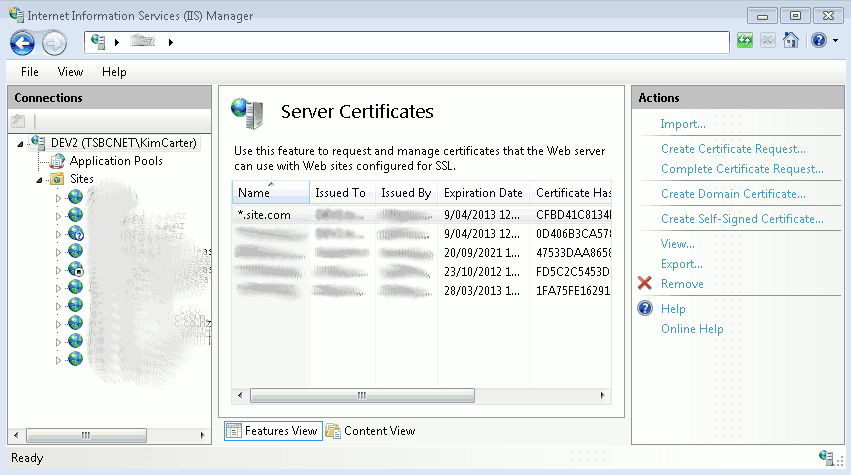Click the Home icon in the toolbar
The height and width of the screenshot is (475, 851).
coord(790,41)
